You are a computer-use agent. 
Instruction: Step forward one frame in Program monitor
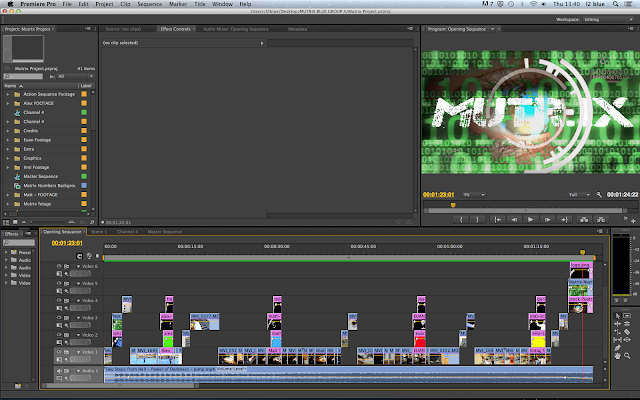click(547, 220)
